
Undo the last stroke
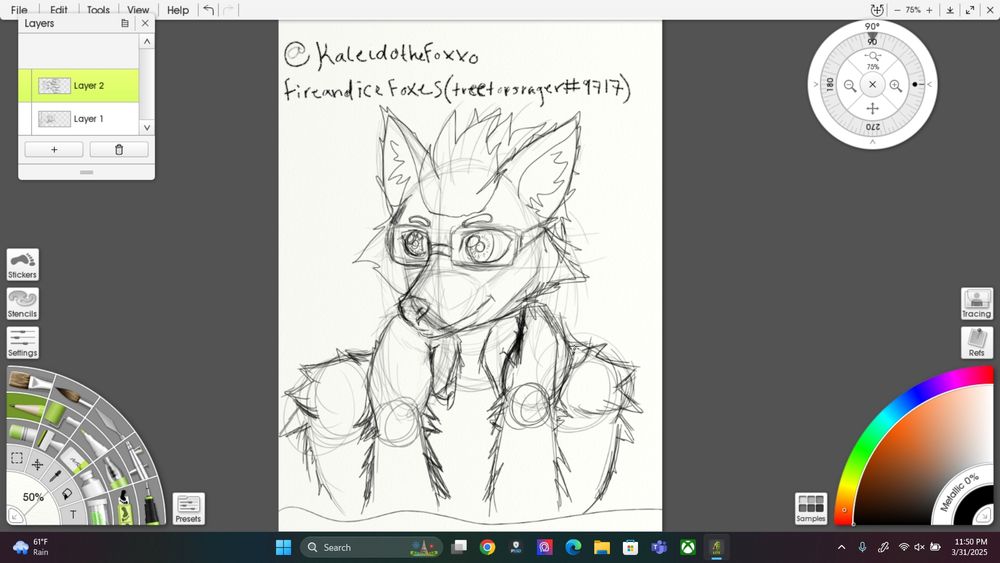pos(209,10)
